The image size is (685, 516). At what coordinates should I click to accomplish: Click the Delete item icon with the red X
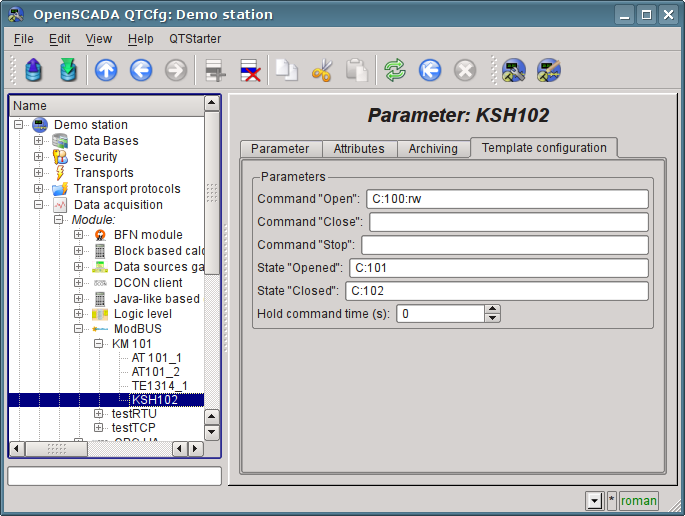click(249, 70)
